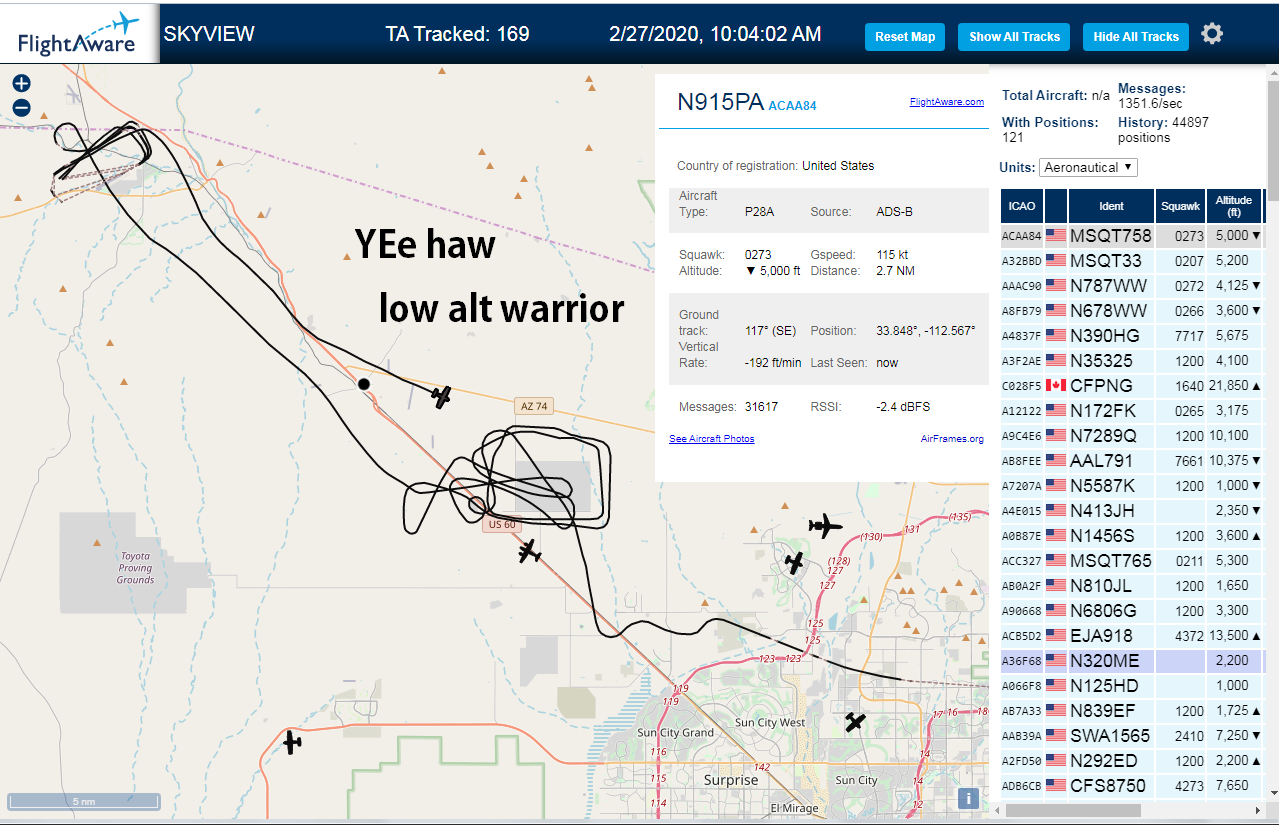Select the N413JH row

[x=1131, y=511]
